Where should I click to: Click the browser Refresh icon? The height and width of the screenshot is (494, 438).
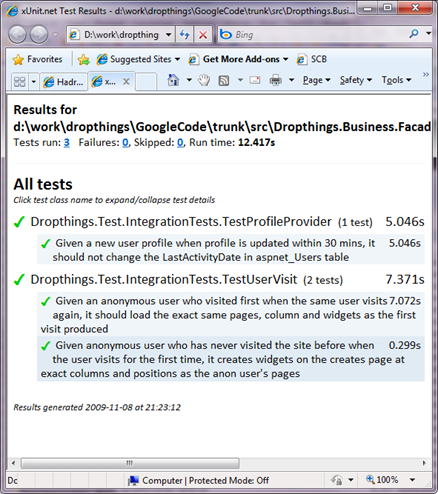tap(185, 34)
